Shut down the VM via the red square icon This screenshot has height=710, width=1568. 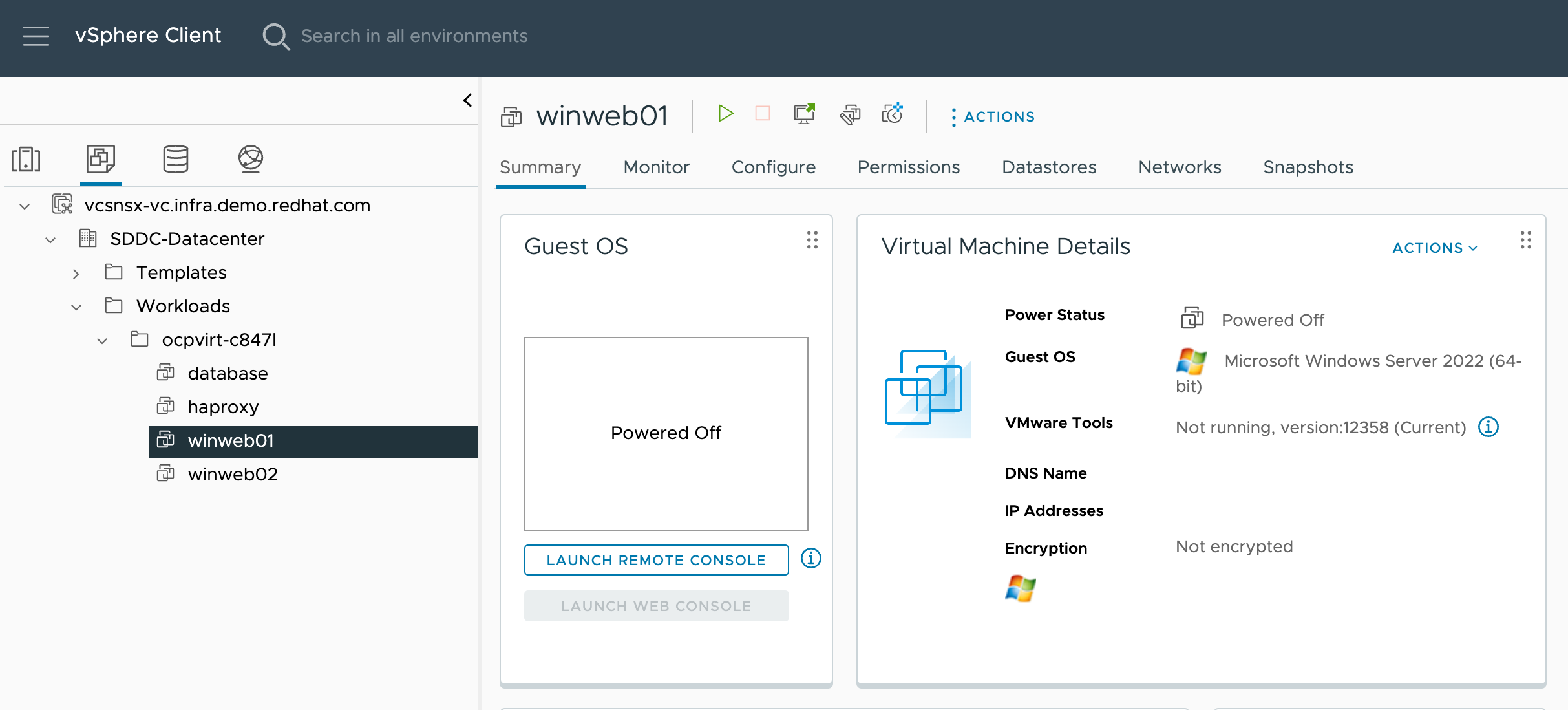762,113
